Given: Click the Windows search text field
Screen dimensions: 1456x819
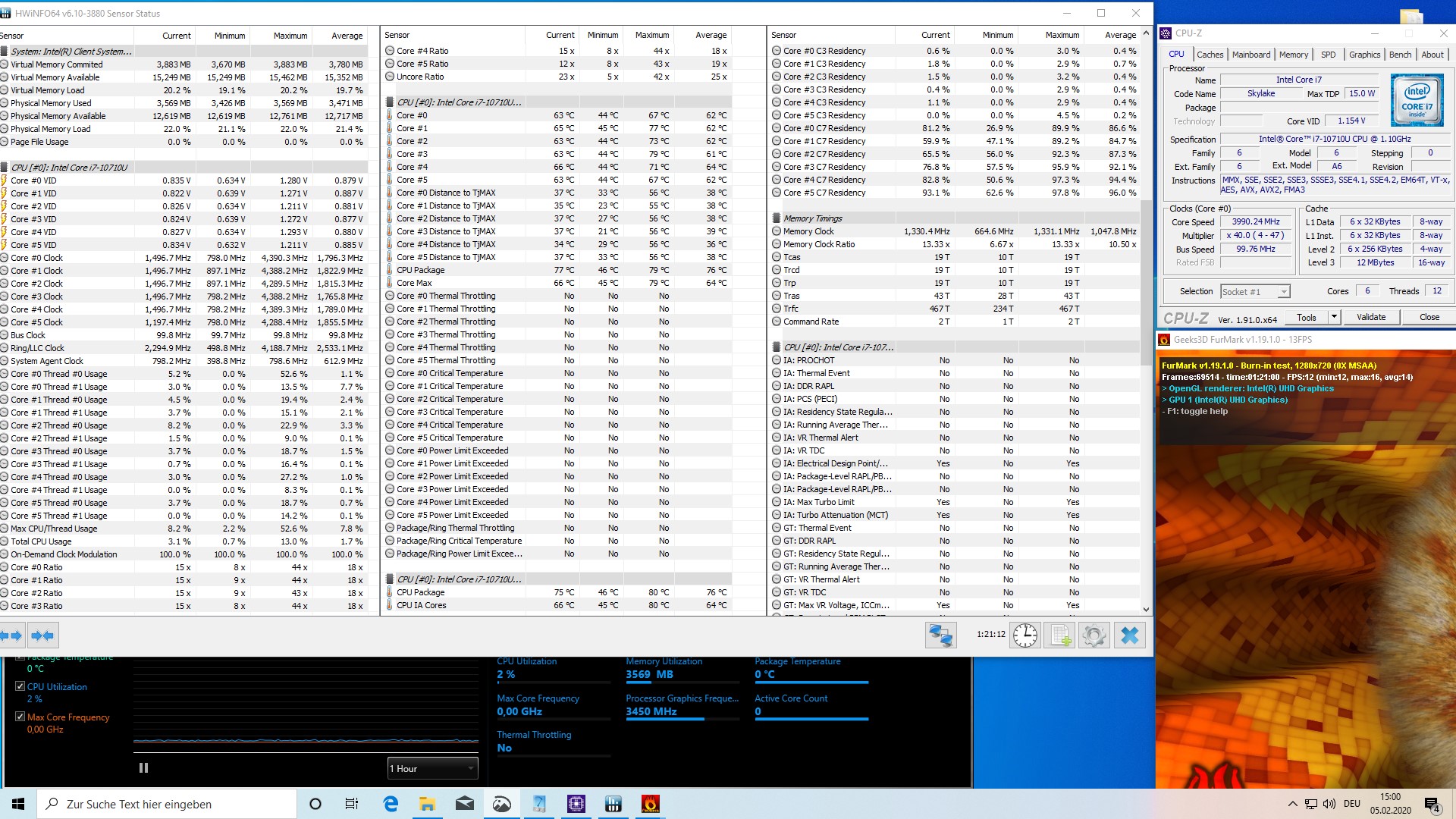Looking at the screenshot, I should (167, 804).
